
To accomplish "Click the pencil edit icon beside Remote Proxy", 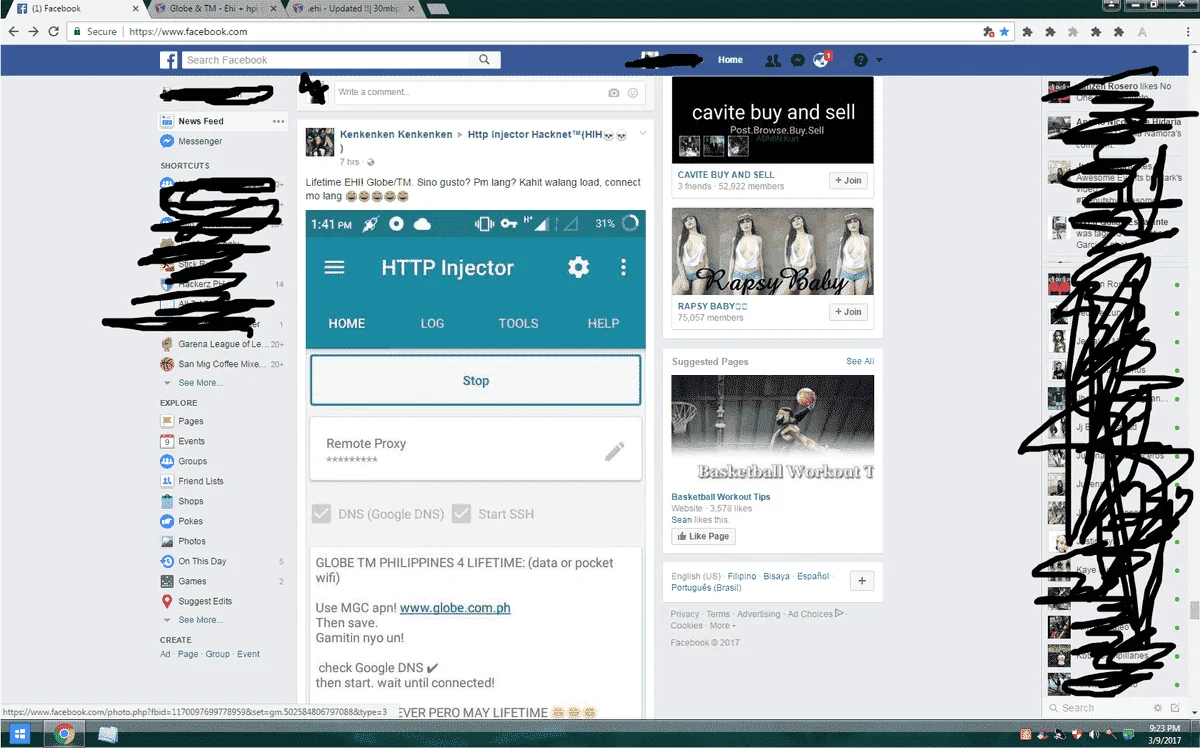I will [615, 451].
